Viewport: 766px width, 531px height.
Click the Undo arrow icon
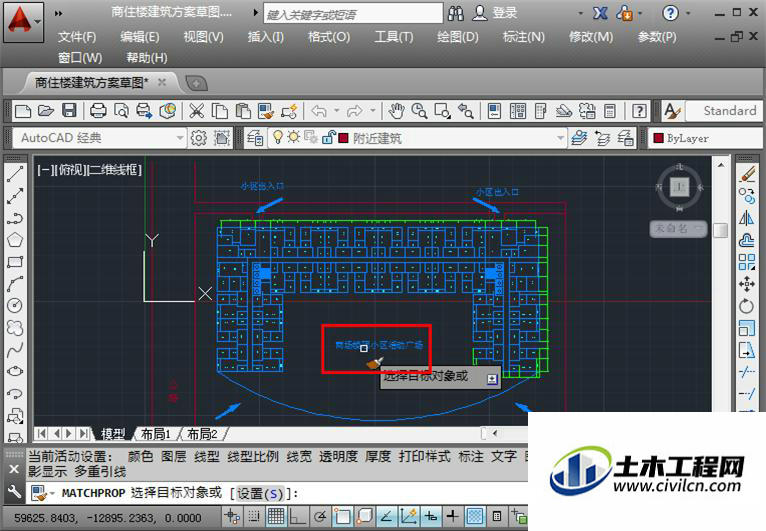point(319,111)
